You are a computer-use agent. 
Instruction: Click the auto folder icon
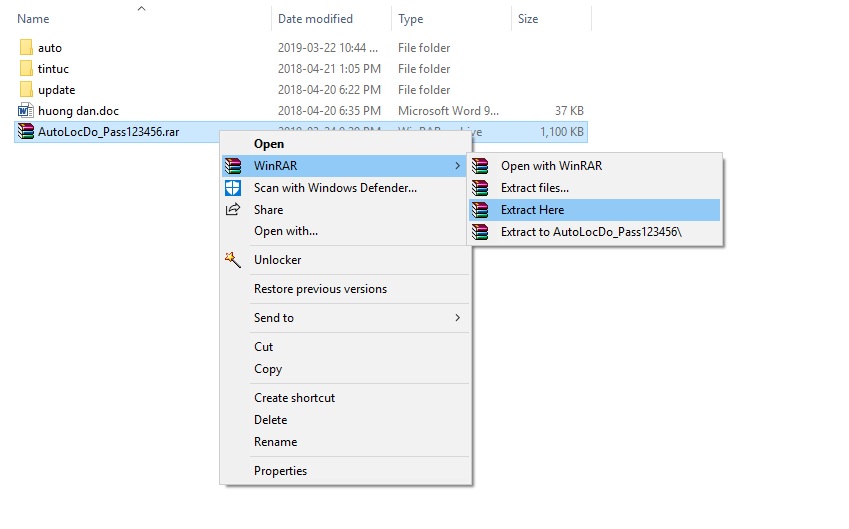[26, 48]
